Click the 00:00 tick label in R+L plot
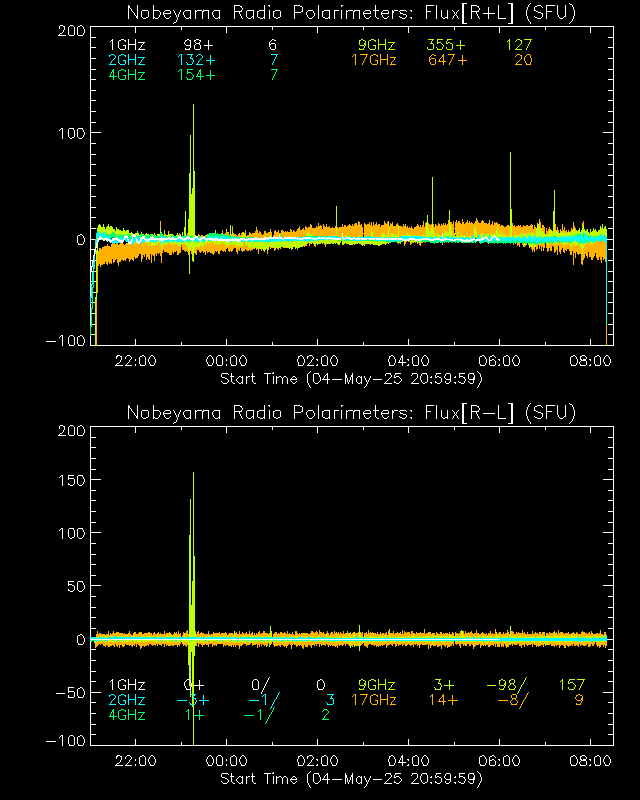Screen dimensions: 640x800 click(227, 361)
